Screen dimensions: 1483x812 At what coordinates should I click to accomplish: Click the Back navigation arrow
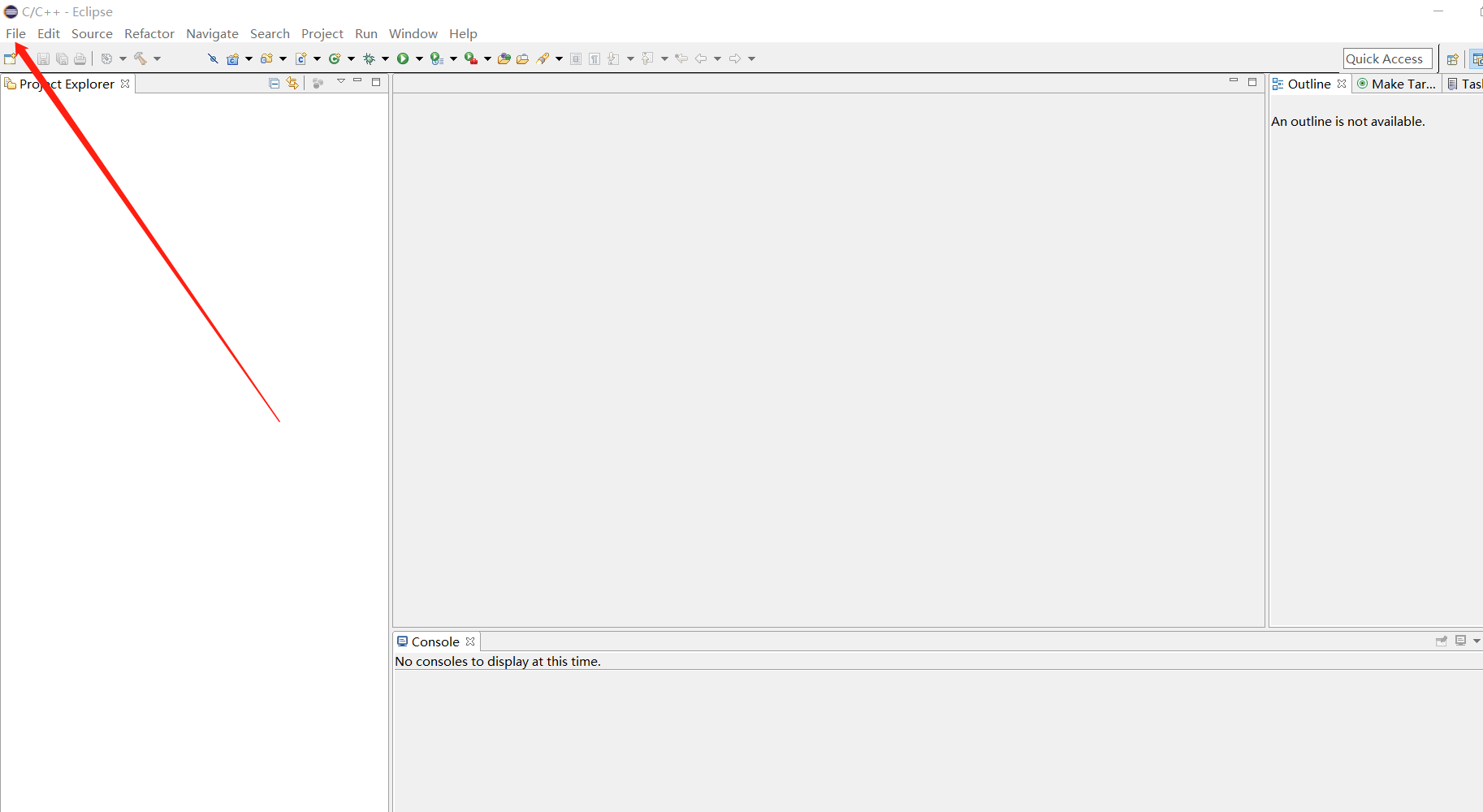[x=701, y=58]
